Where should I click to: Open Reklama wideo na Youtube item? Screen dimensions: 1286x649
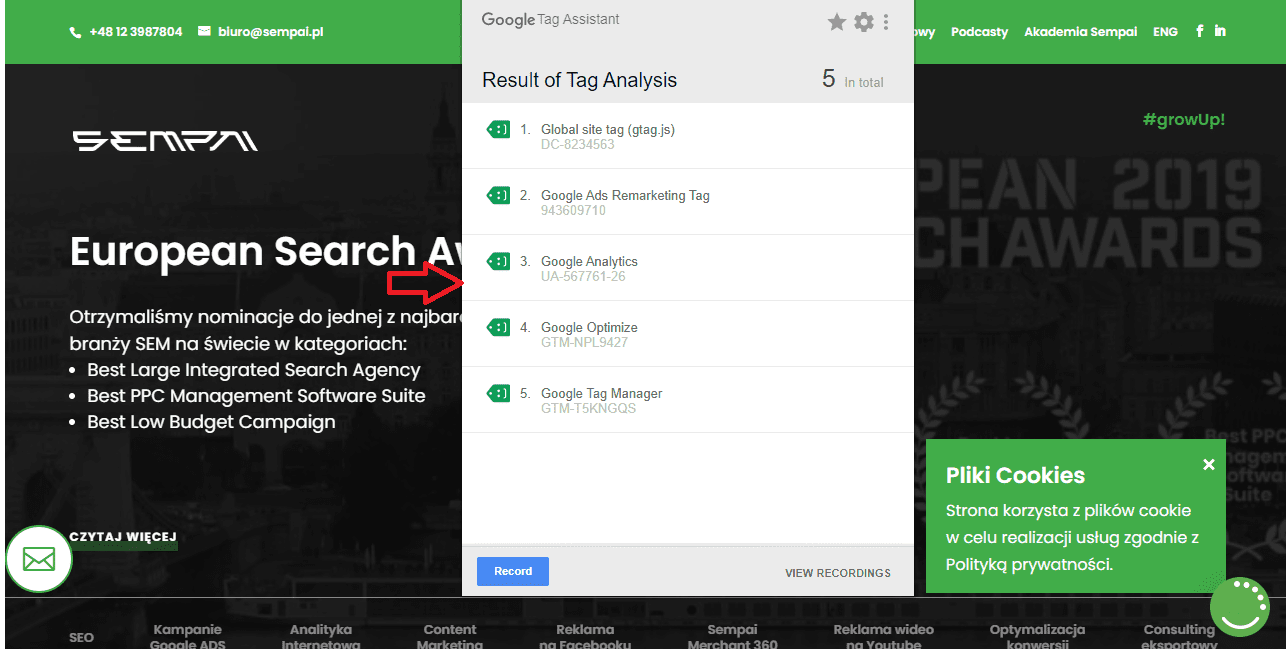pos(883,636)
